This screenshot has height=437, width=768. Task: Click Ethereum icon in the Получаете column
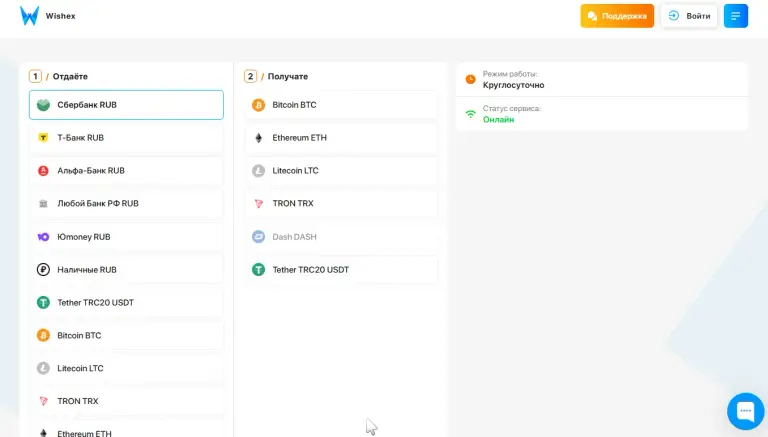point(258,138)
